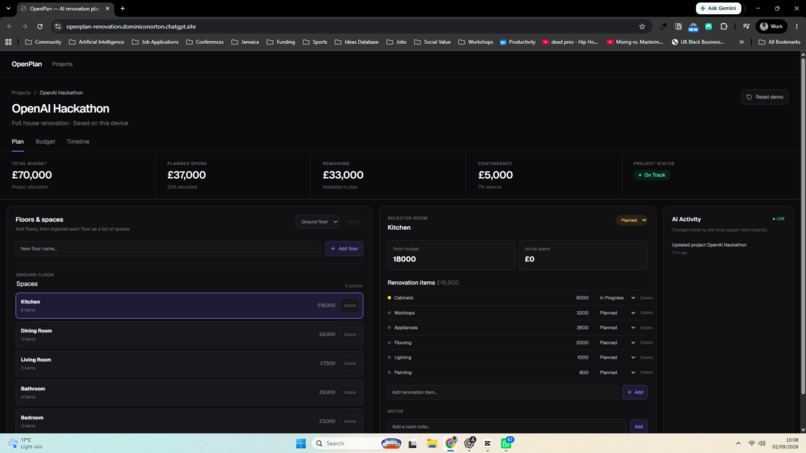
Task: Open the Job Applications bookmarks folder
Action: (155, 42)
